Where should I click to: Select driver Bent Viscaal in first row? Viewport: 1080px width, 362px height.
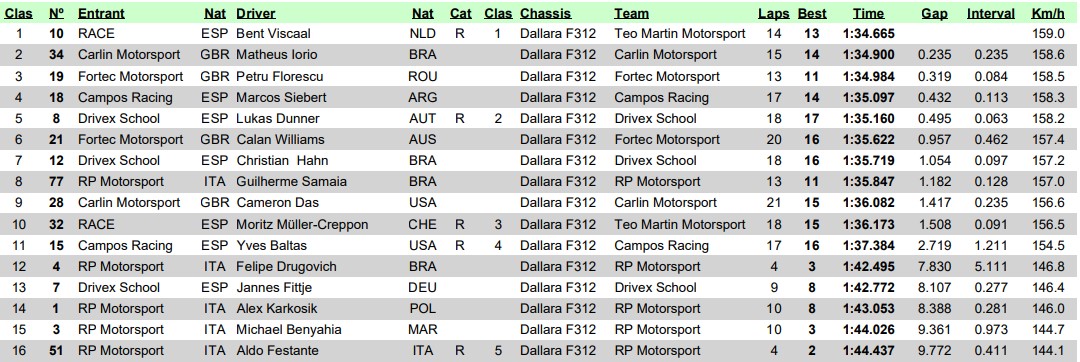pyautogui.click(x=273, y=34)
